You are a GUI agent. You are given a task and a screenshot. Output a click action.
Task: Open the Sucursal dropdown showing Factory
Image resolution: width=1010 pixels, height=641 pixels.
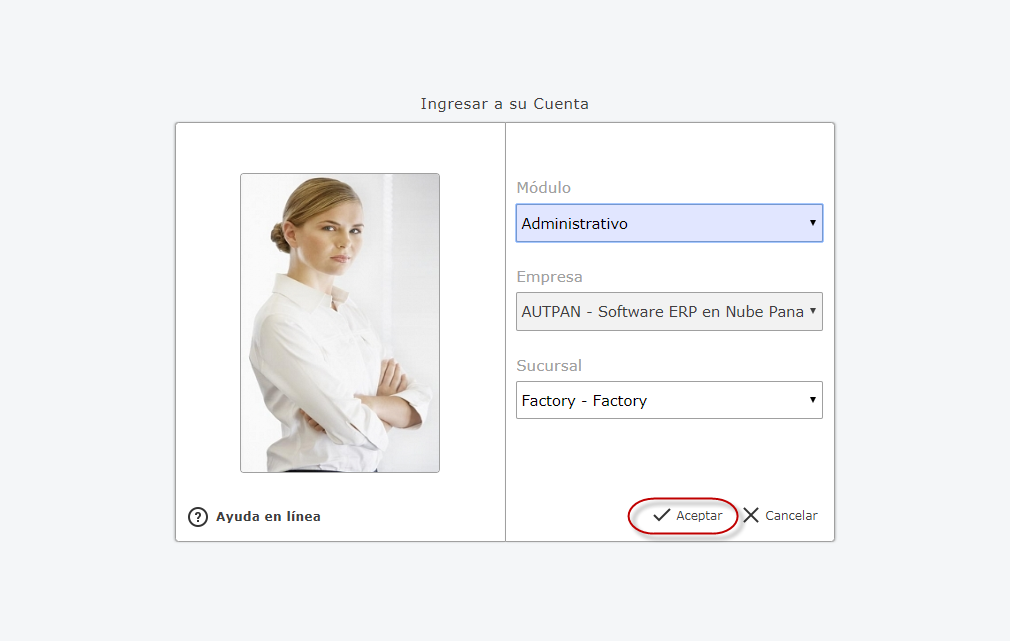point(668,401)
